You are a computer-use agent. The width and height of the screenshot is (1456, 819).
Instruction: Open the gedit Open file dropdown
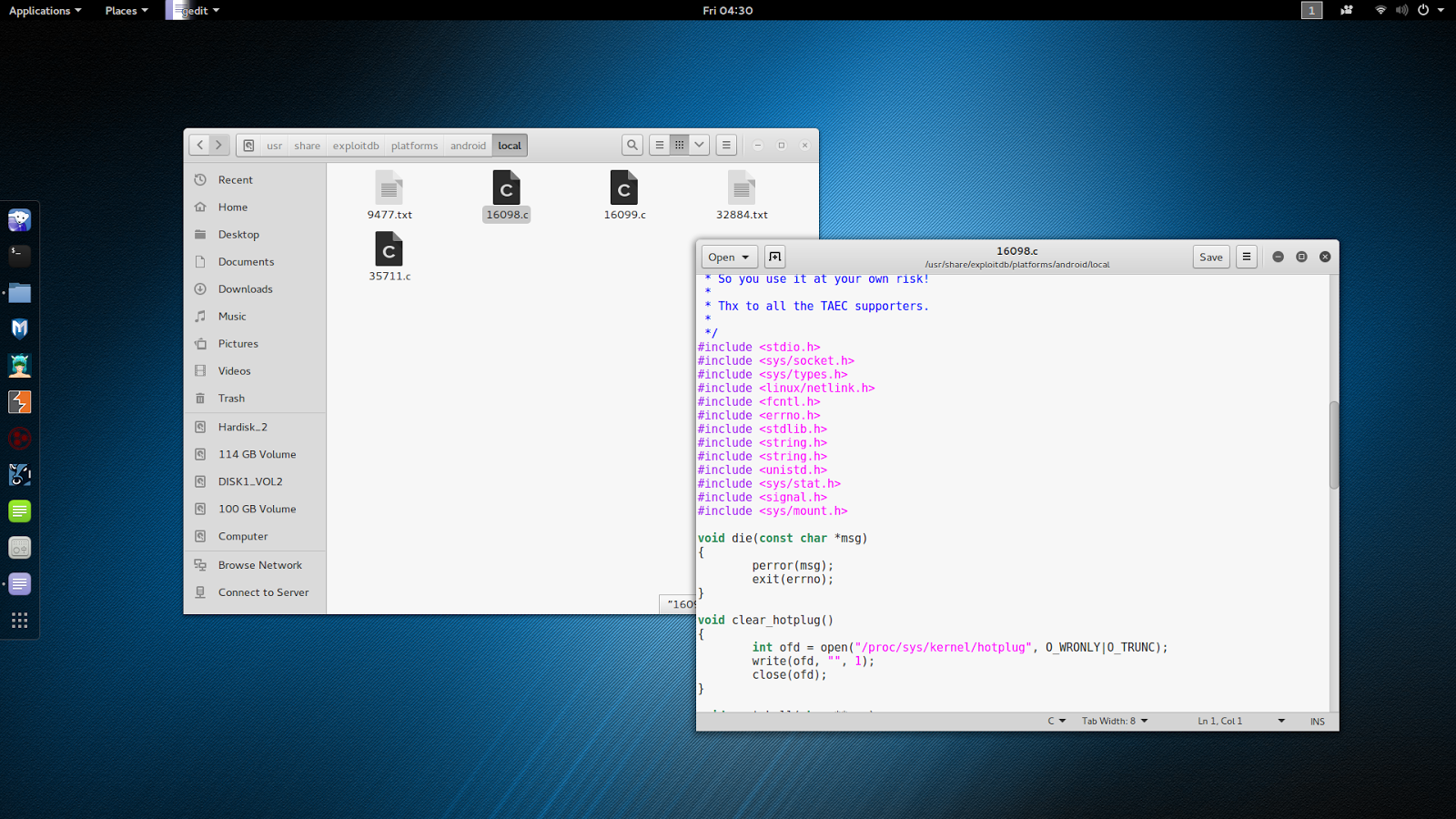coord(728,257)
